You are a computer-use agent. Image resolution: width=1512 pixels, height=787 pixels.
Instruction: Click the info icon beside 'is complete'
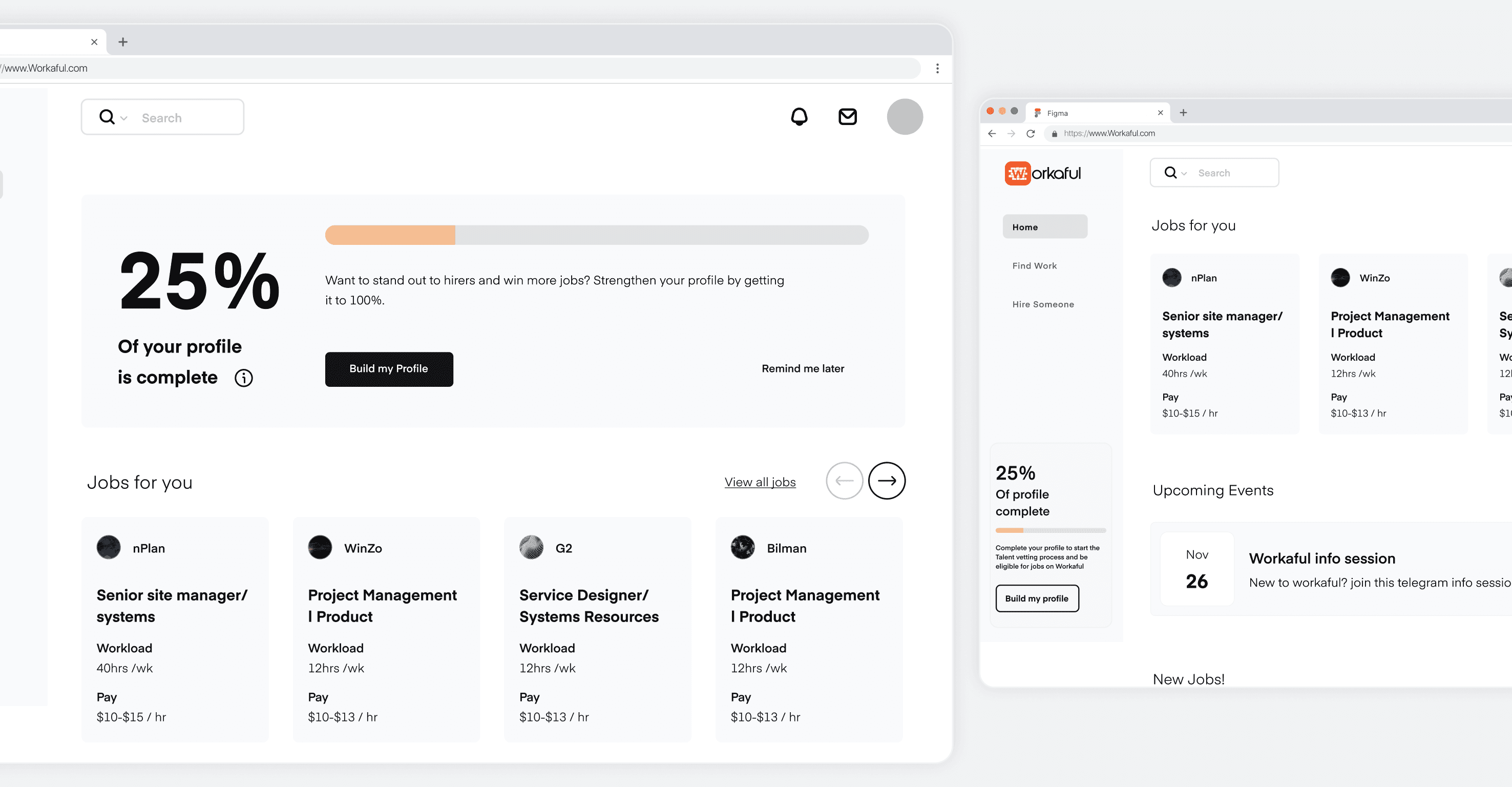pyautogui.click(x=244, y=378)
